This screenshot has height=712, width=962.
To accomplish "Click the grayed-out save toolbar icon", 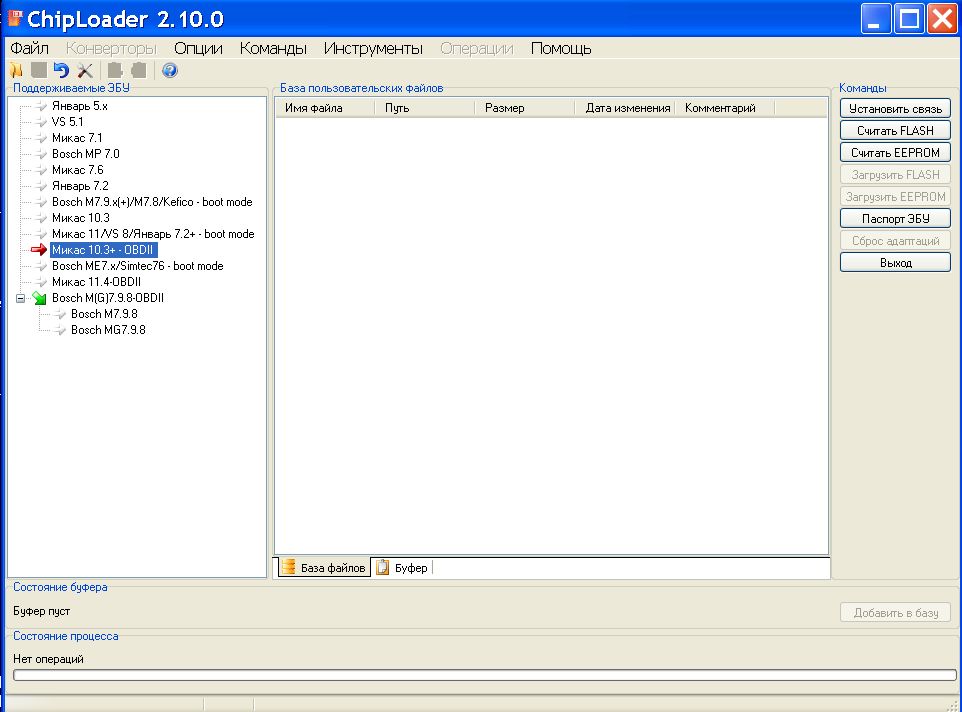I will coord(39,71).
